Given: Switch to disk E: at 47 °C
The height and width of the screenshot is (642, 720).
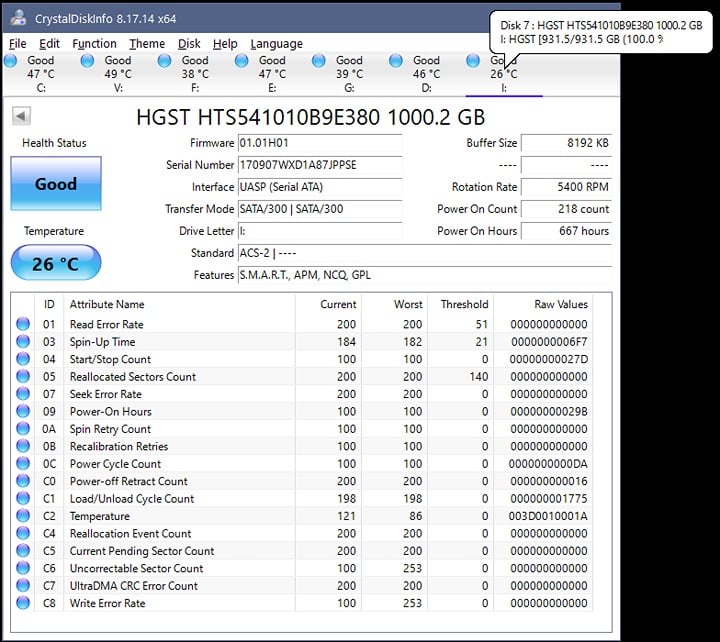Looking at the screenshot, I should 272,73.
